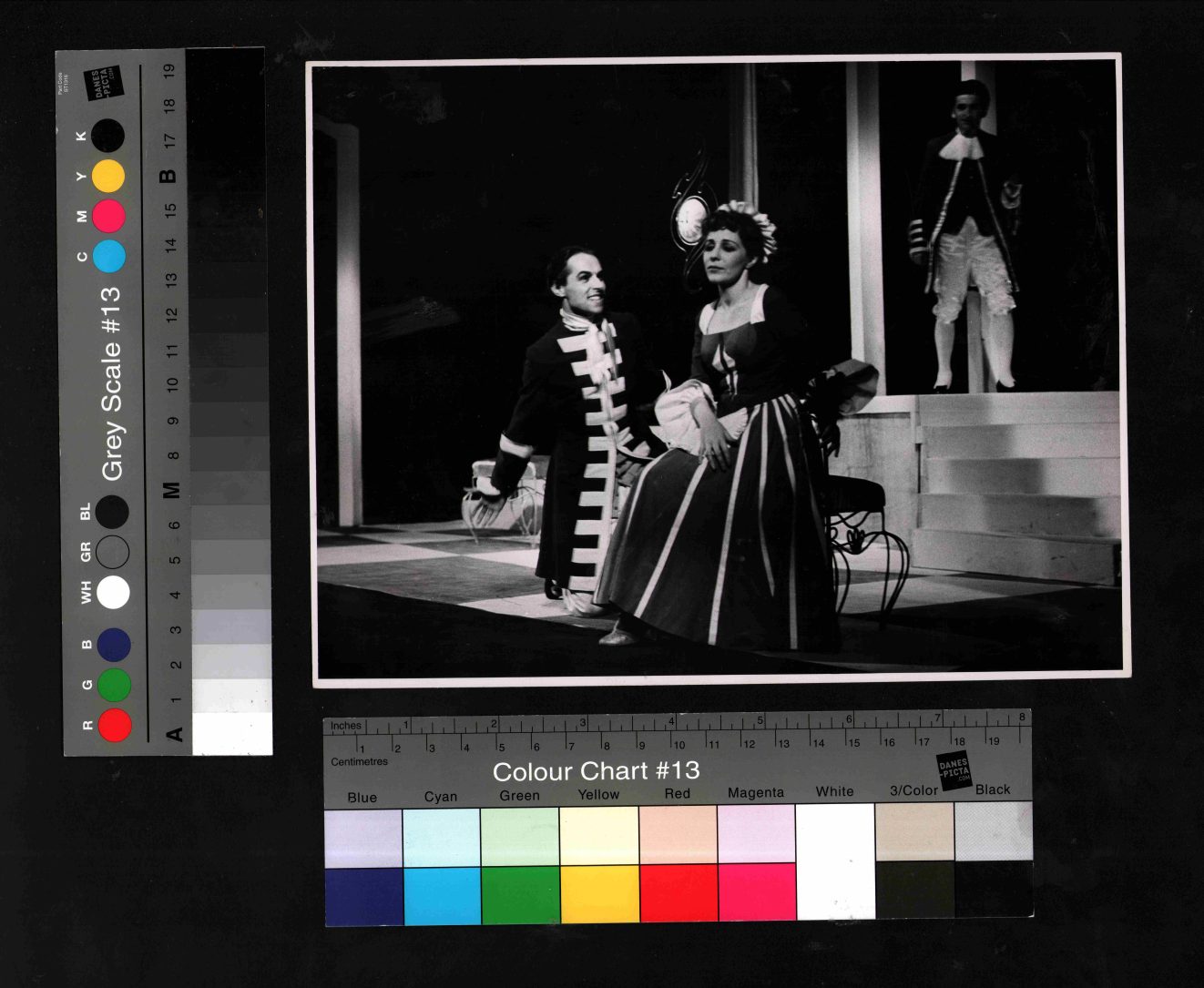Viewport: 1204px width, 988px height.
Task: Click the ornate clock behind the woman
Action: point(690,217)
